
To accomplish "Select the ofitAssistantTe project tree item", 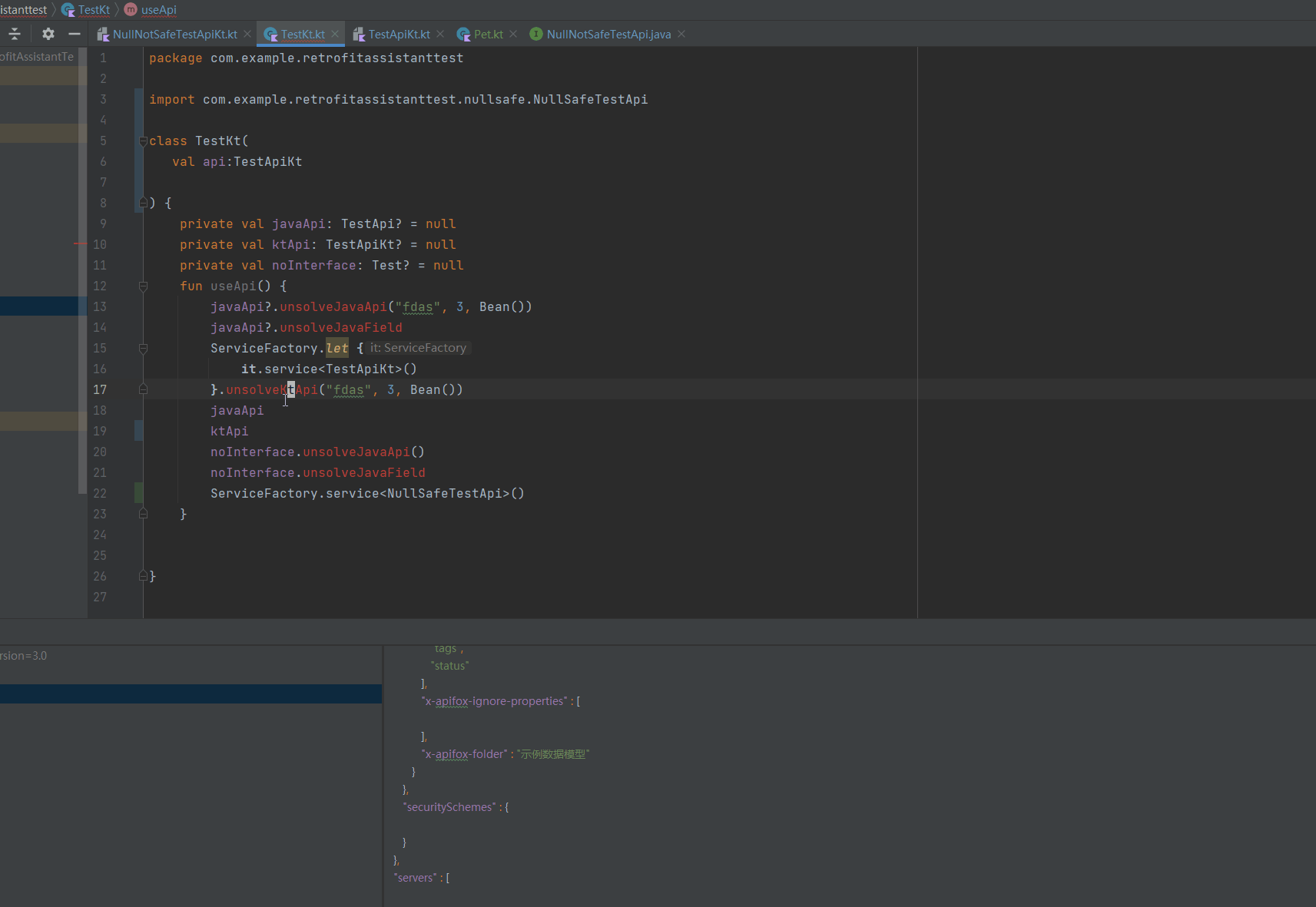I will pyautogui.click(x=37, y=57).
